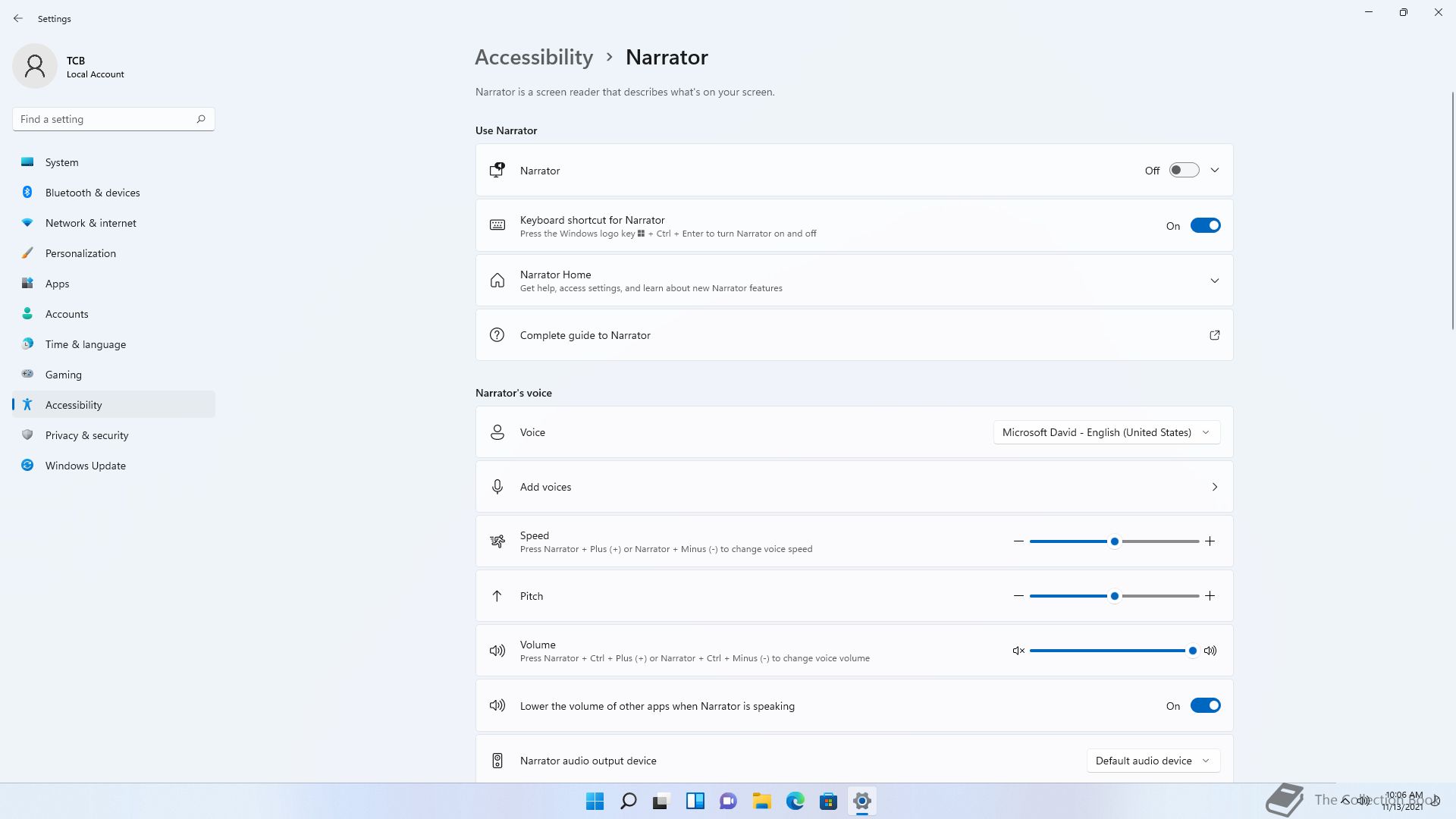Turn on the Narrator toggle
Screen dimensions: 1456x819
point(1184,171)
